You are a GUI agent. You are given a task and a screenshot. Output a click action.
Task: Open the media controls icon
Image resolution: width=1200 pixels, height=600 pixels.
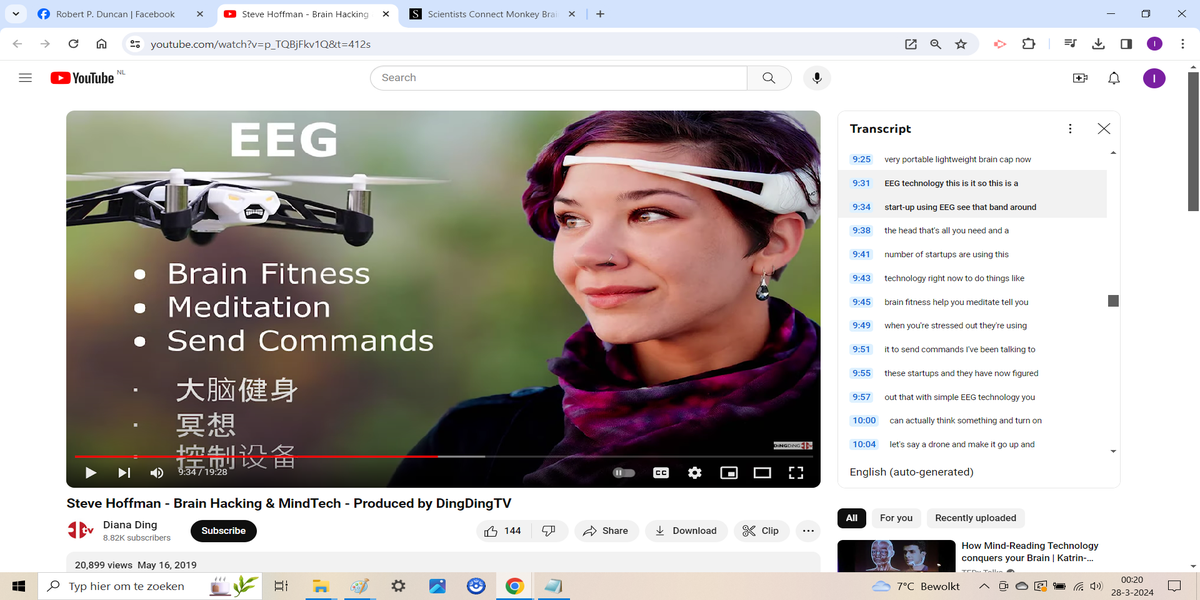[x=1070, y=44]
